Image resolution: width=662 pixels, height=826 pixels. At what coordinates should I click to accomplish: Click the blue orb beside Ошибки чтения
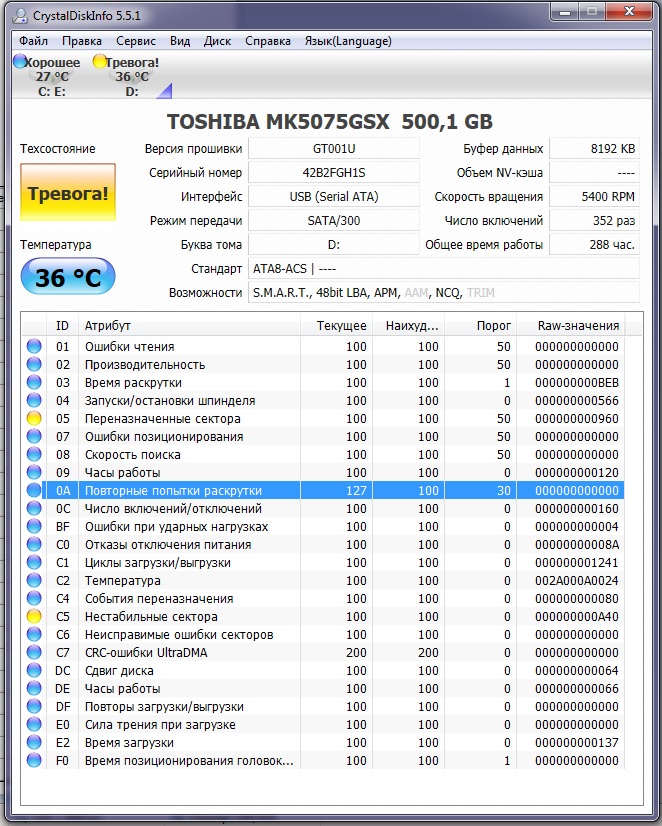click(34, 347)
